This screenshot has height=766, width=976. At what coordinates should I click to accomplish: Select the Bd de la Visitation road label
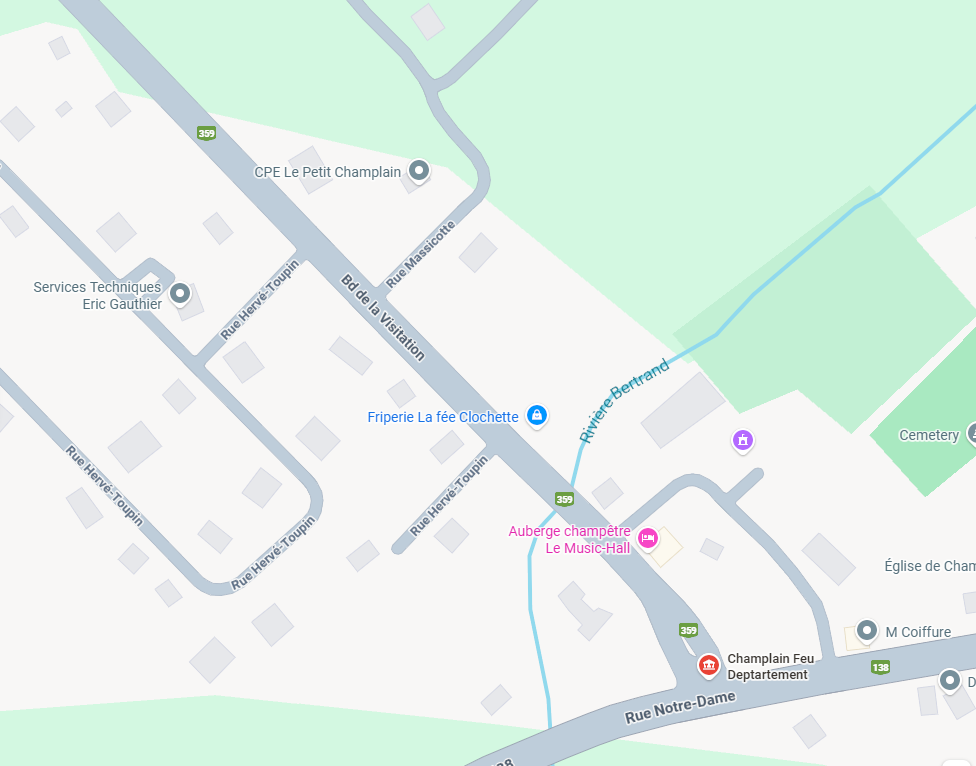pyautogui.click(x=383, y=317)
